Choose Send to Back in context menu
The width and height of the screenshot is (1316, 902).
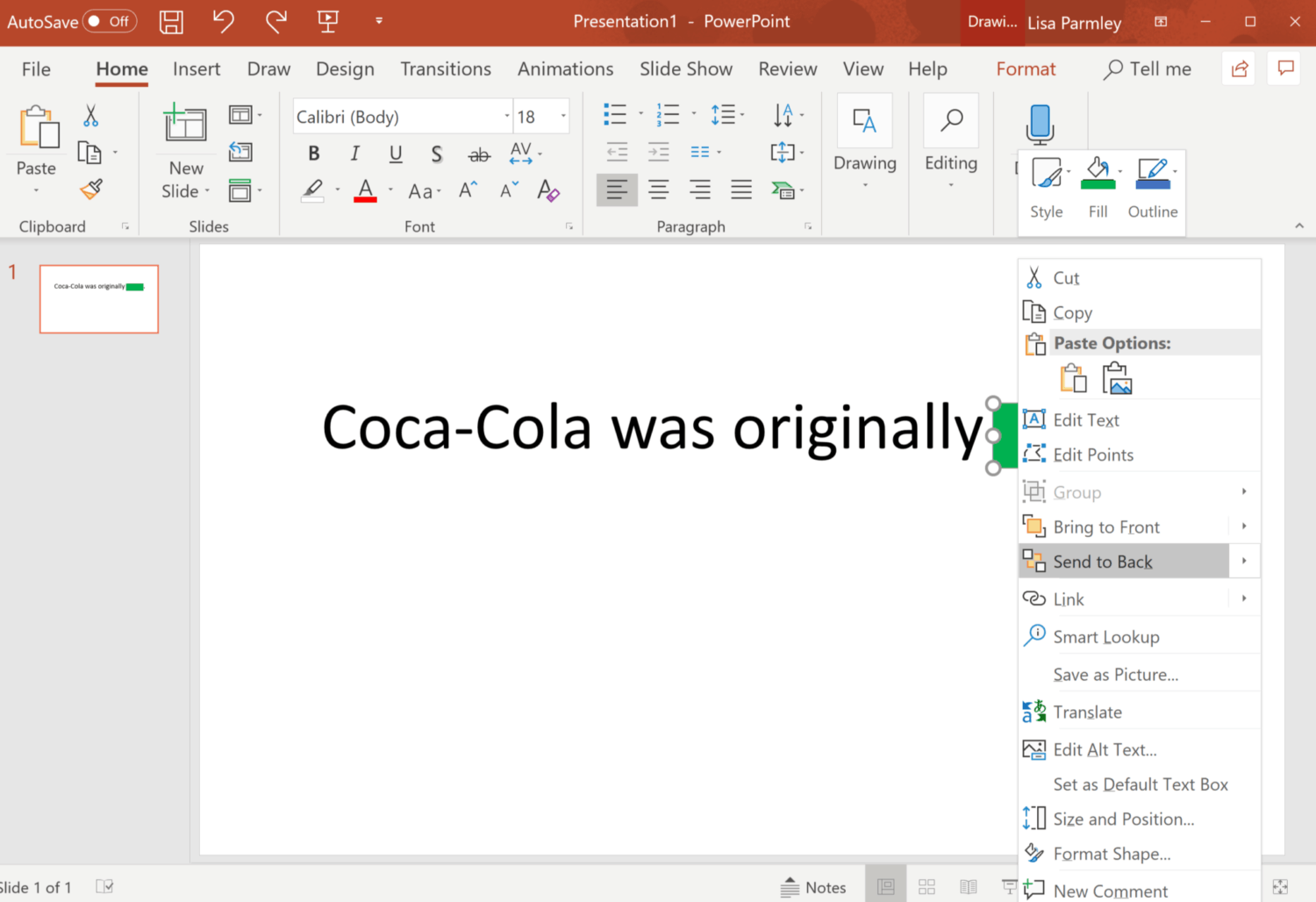click(x=1124, y=562)
